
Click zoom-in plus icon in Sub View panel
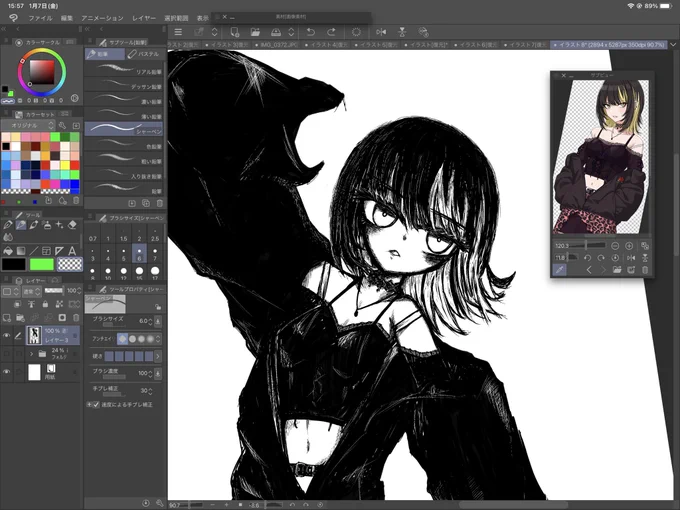(x=629, y=246)
